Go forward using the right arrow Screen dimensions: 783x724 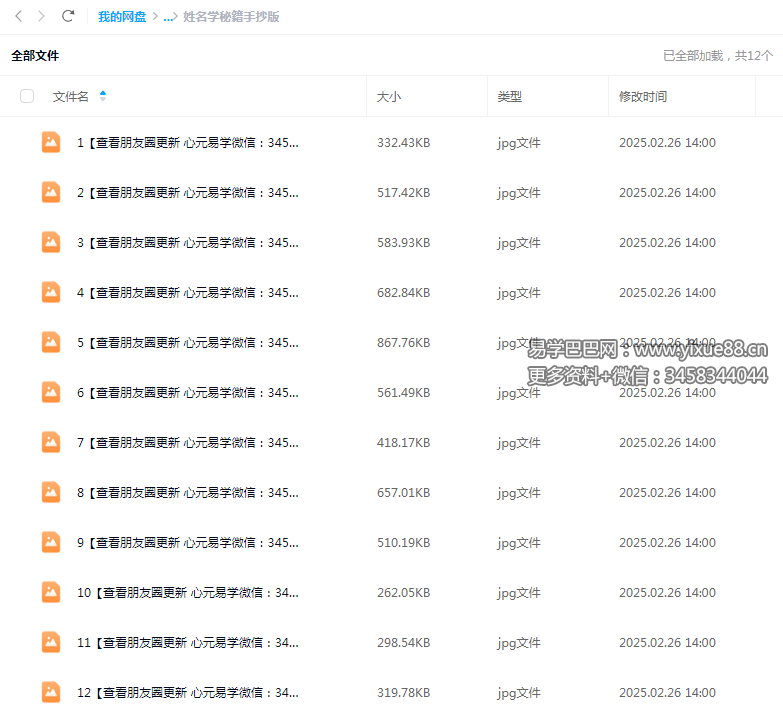pyautogui.click(x=41, y=16)
